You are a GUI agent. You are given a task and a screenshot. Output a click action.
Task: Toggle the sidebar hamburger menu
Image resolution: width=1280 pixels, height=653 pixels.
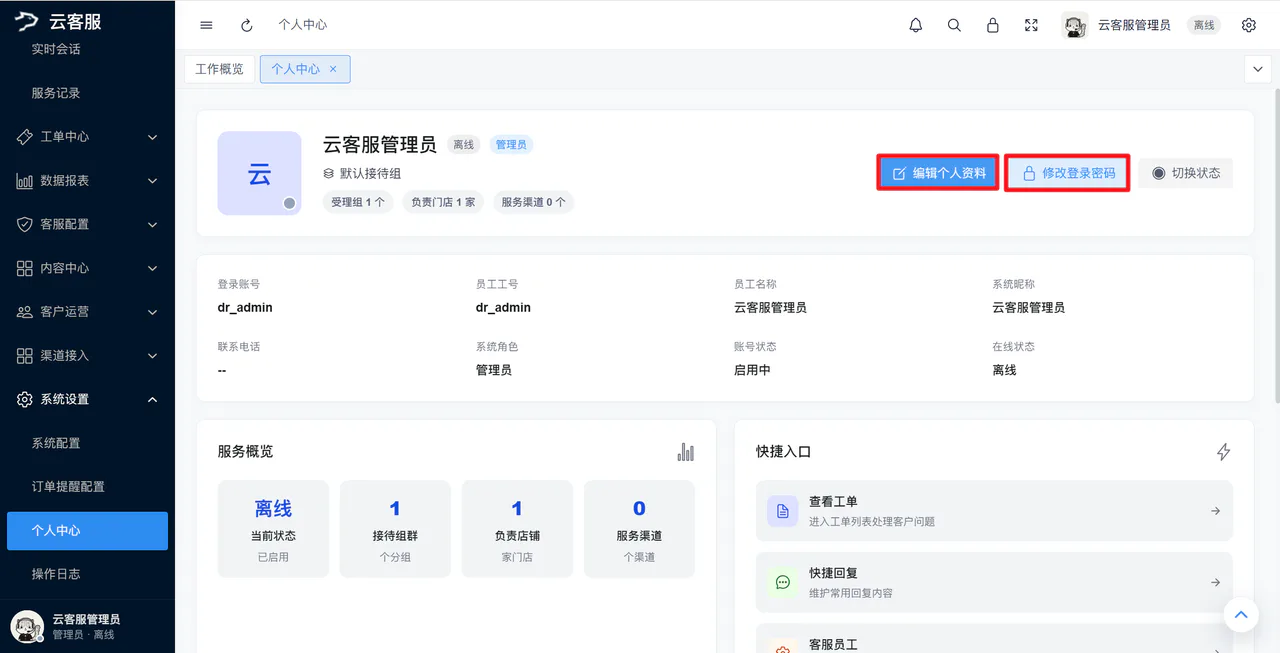206,25
